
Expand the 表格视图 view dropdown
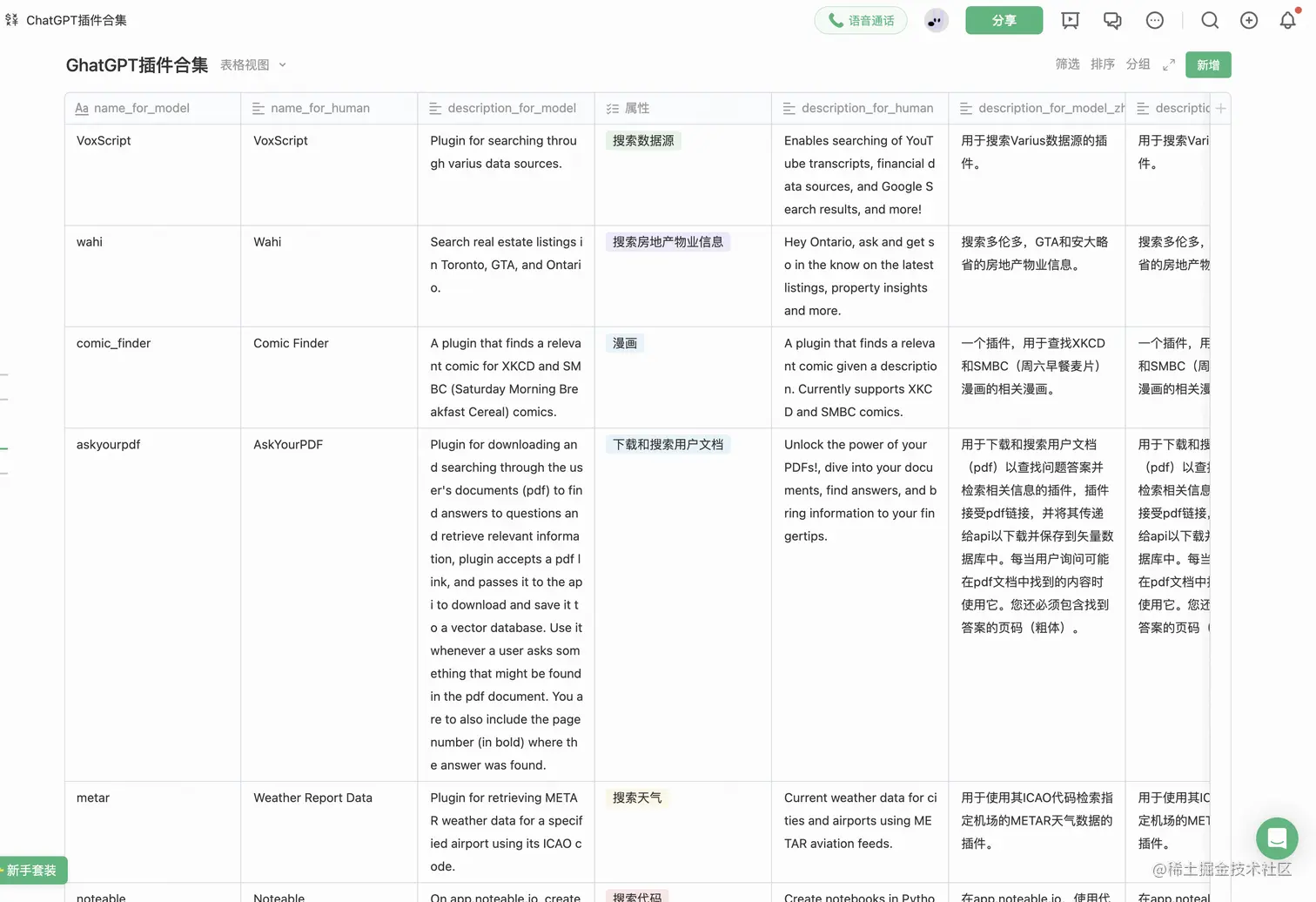(253, 64)
